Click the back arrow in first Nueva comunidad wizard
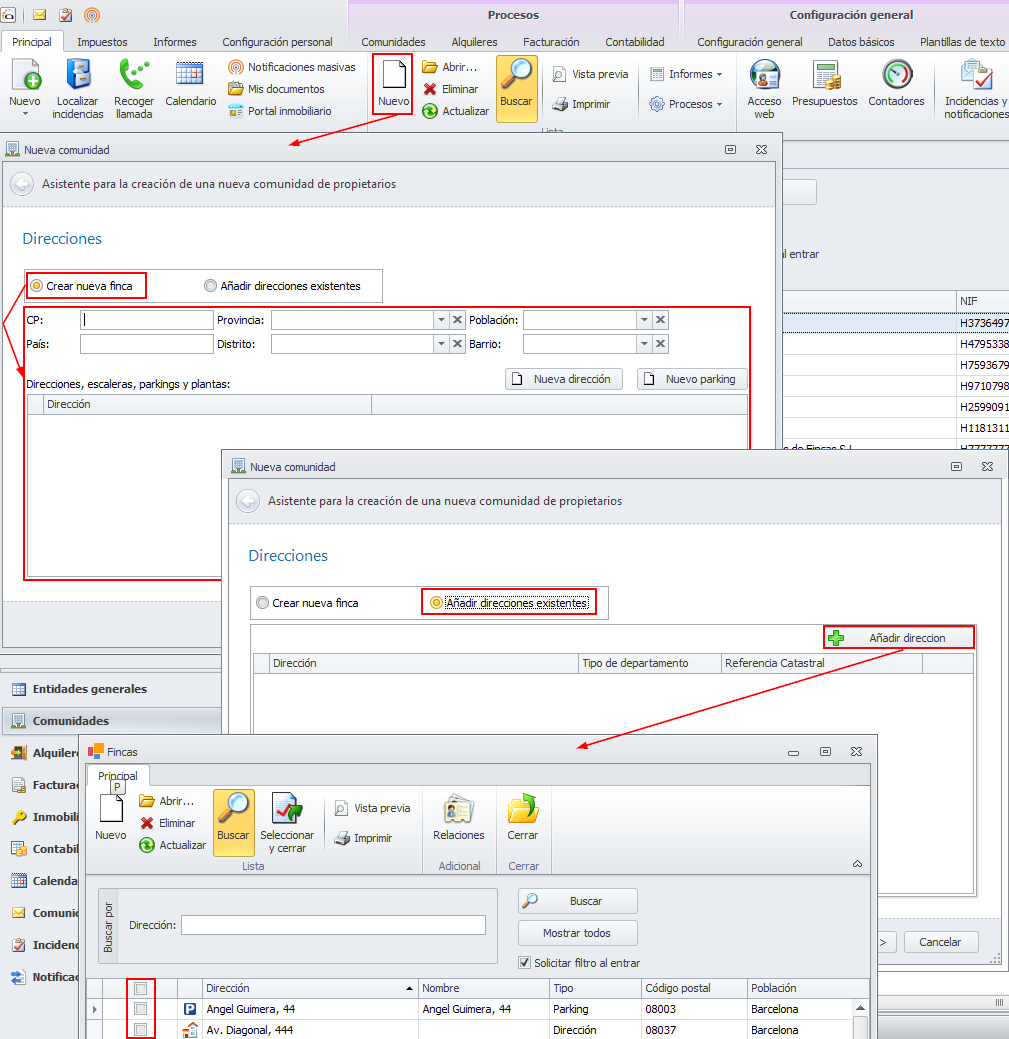Viewport: 1009px width, 1039px height. point(22,184)
